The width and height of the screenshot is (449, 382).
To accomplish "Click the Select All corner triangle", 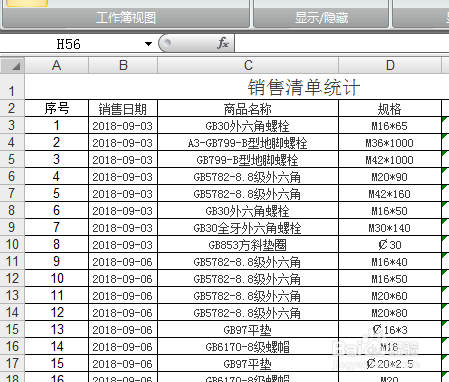I will (12, 65).
